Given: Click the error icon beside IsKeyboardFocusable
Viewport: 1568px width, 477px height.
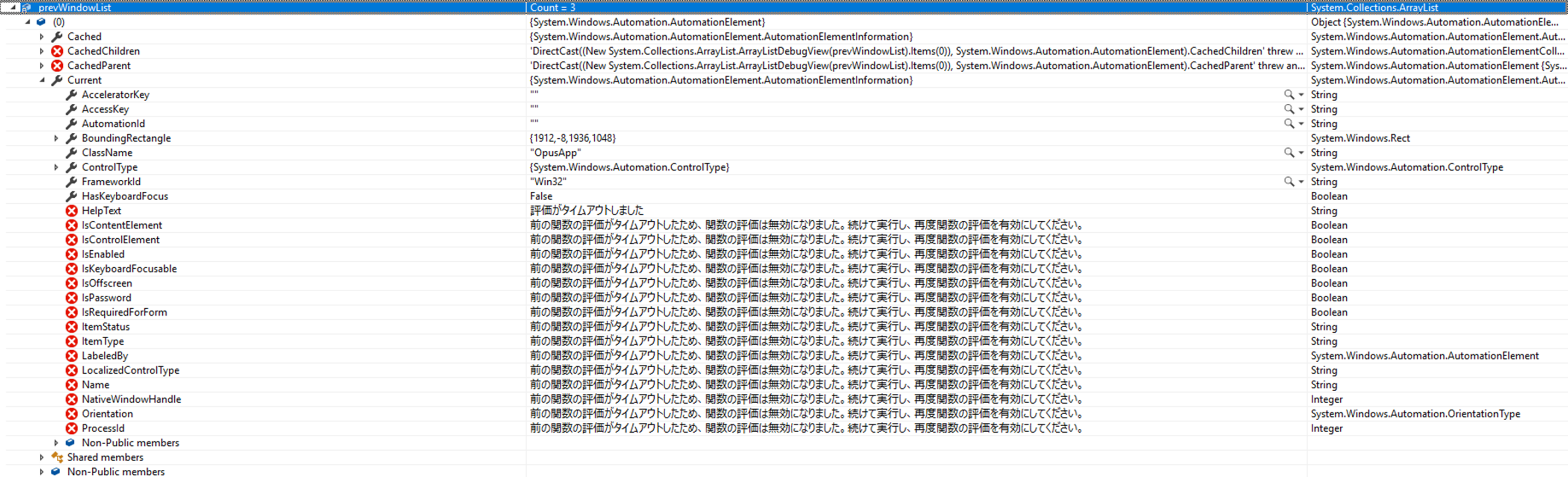Looking at the screenshot, I should coord(72,269).
